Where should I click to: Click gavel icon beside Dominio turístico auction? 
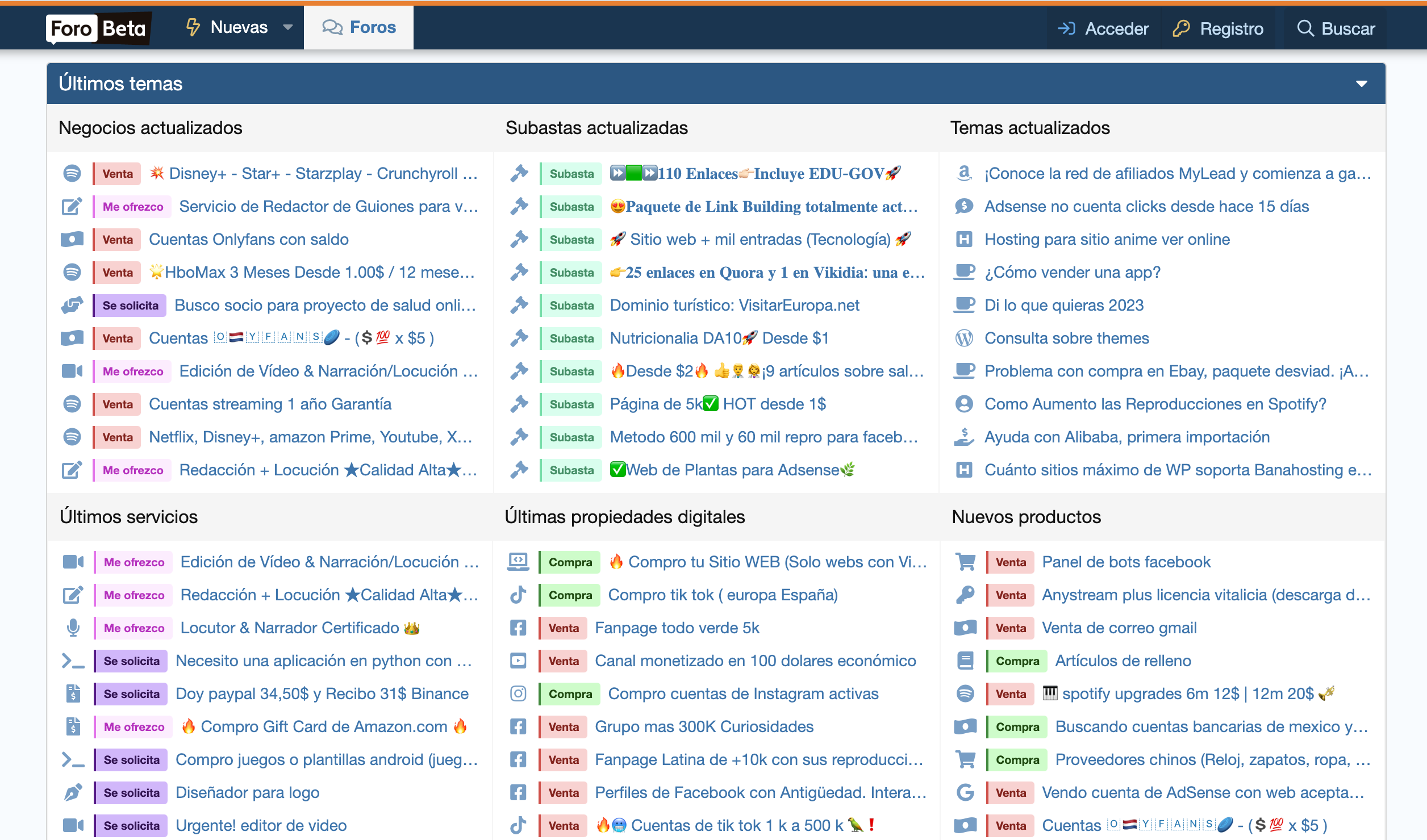point(519,305)
